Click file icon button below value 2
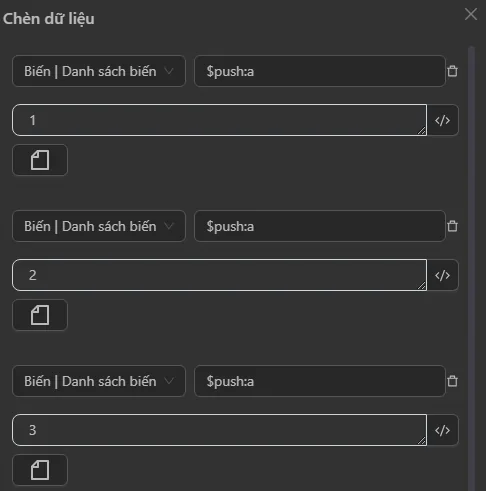 tap(40, 315)
